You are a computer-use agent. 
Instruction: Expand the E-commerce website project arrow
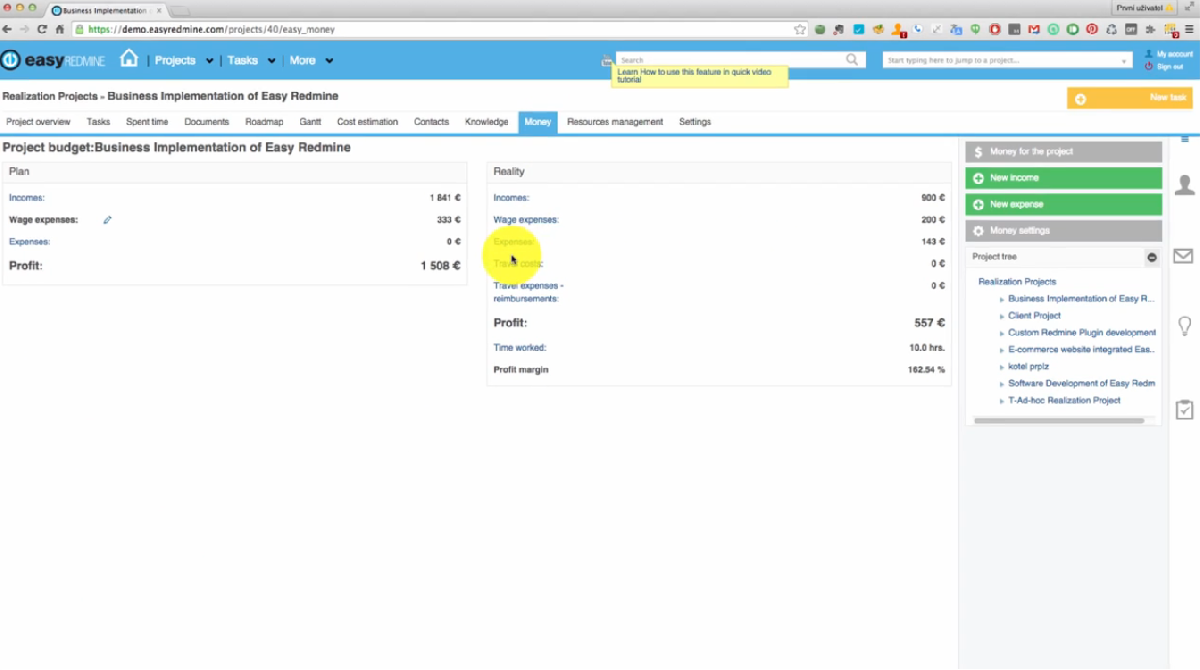coord(1002,350)
